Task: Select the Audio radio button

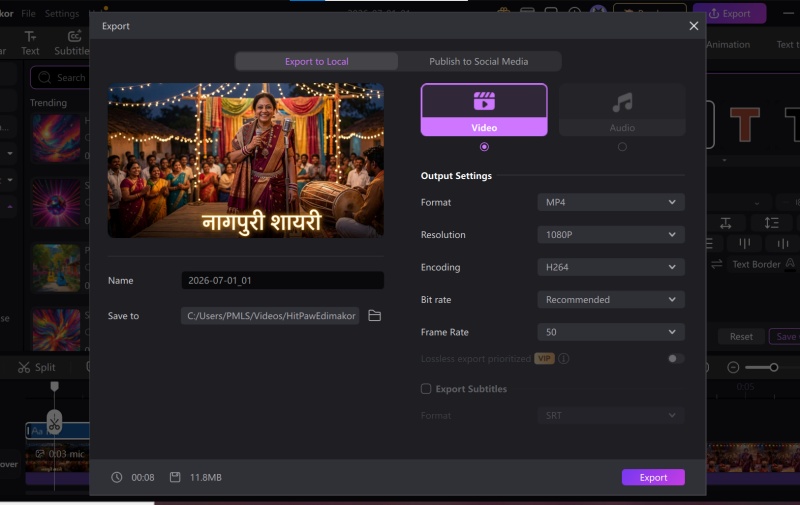Action: (x=622, y=147)
